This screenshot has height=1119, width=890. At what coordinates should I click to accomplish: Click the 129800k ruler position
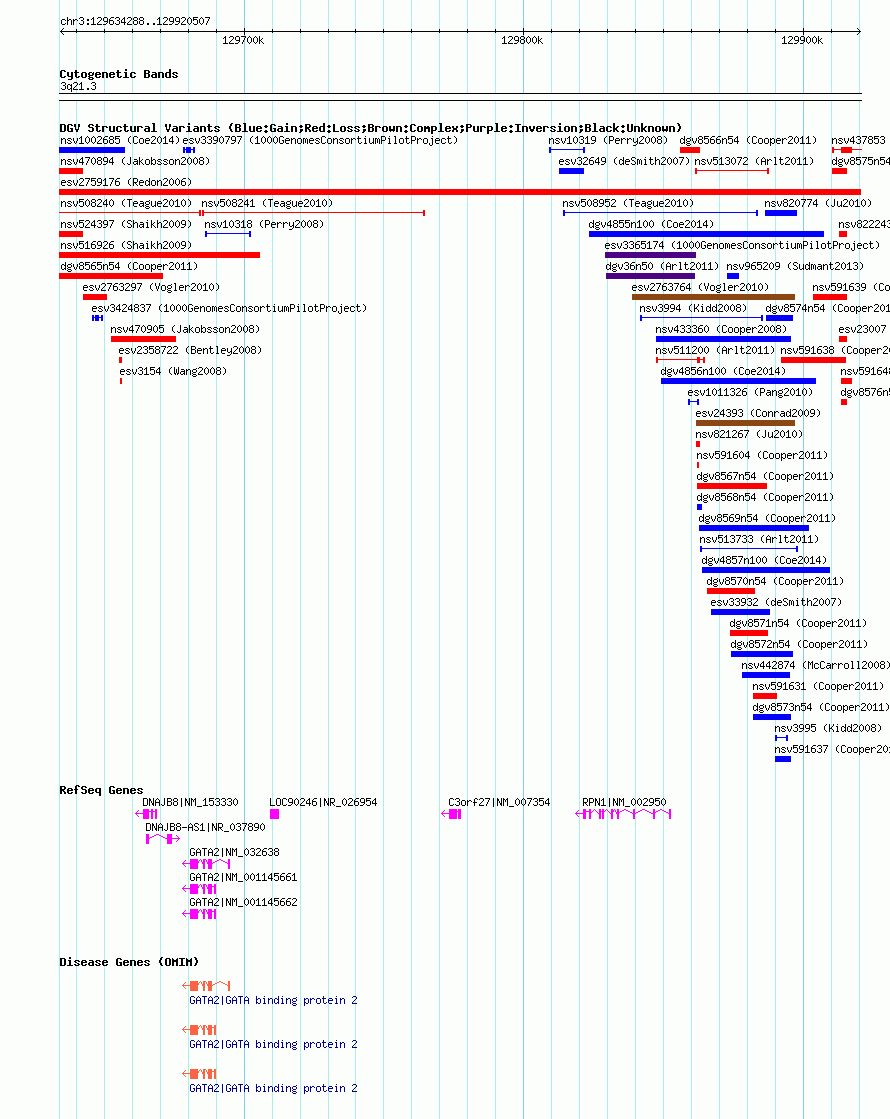[x=522, y=41]
